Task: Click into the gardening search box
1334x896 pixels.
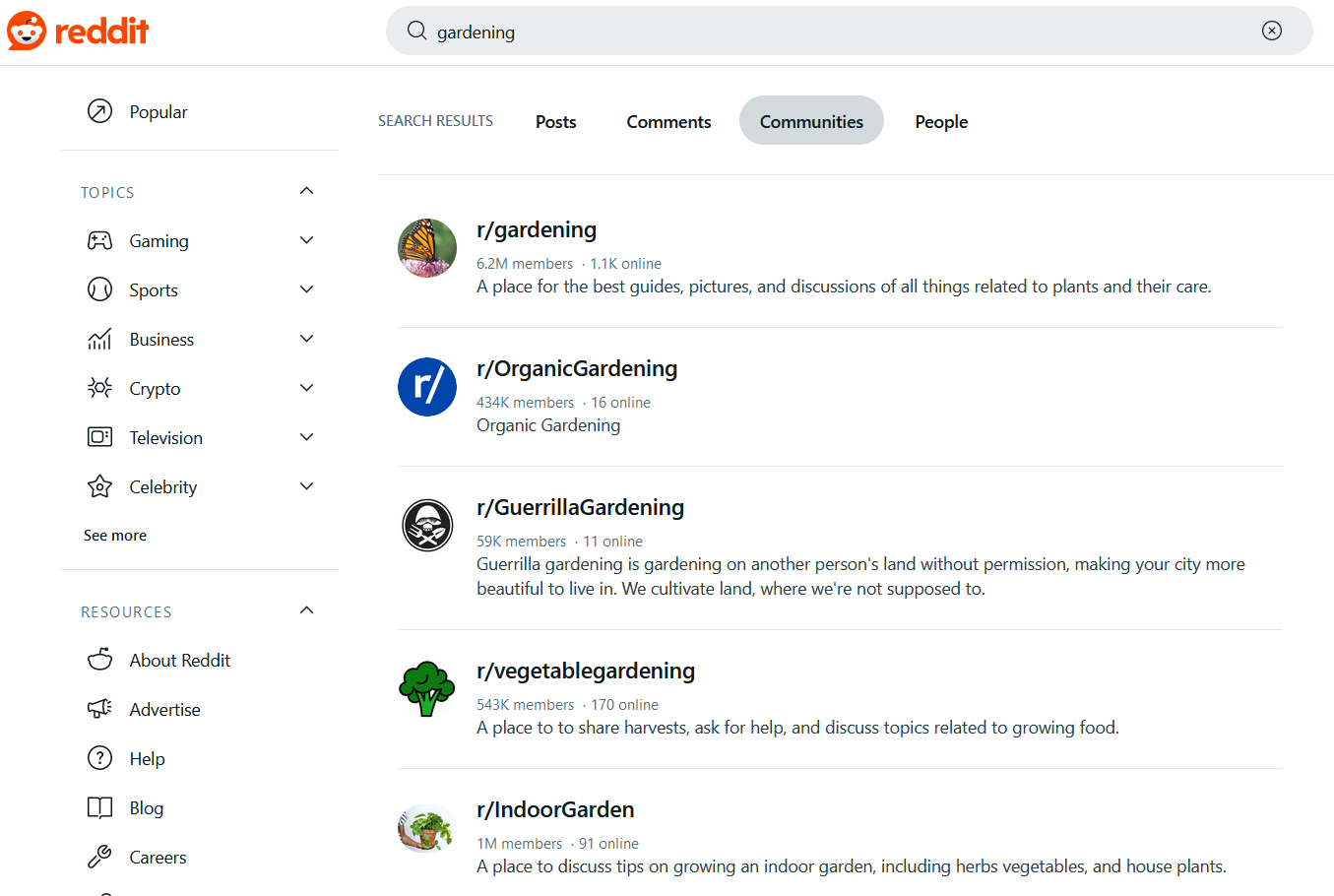Action: click(837, 32)
